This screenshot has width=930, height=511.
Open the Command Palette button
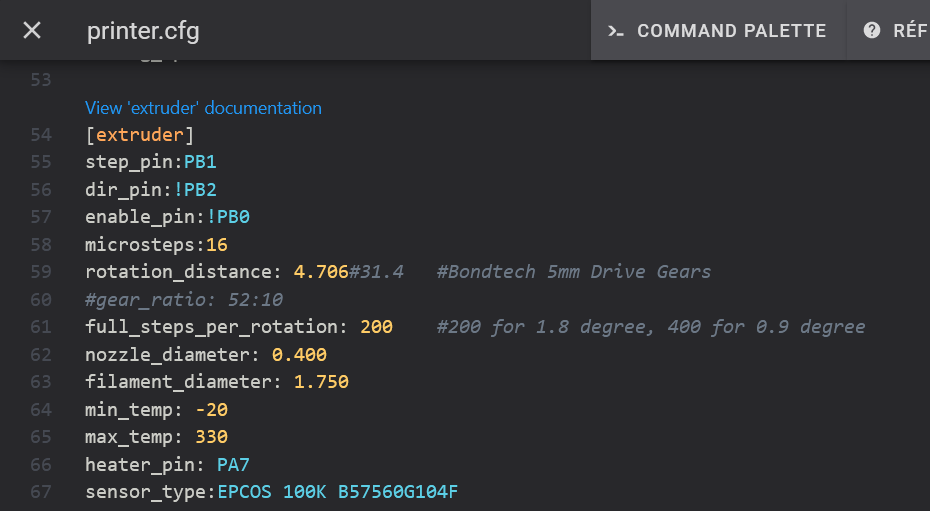718,31
